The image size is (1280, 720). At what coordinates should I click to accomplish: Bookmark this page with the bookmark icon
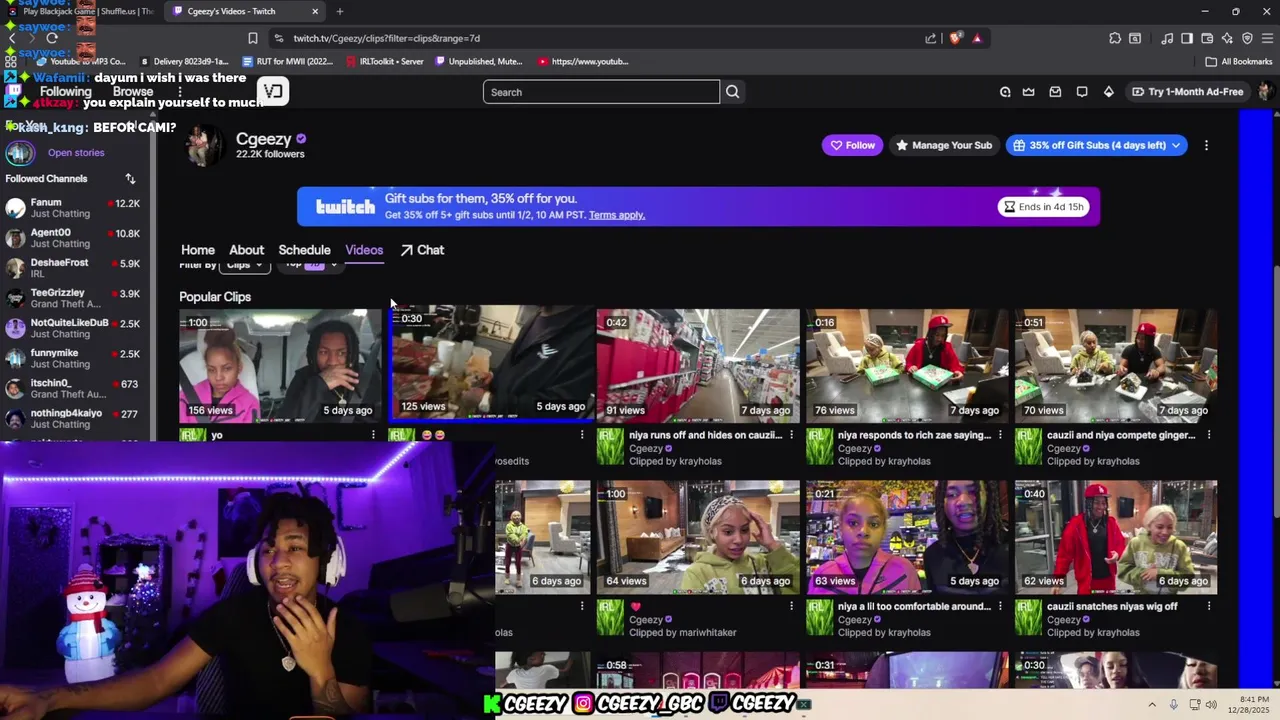[x=253, y=38]
